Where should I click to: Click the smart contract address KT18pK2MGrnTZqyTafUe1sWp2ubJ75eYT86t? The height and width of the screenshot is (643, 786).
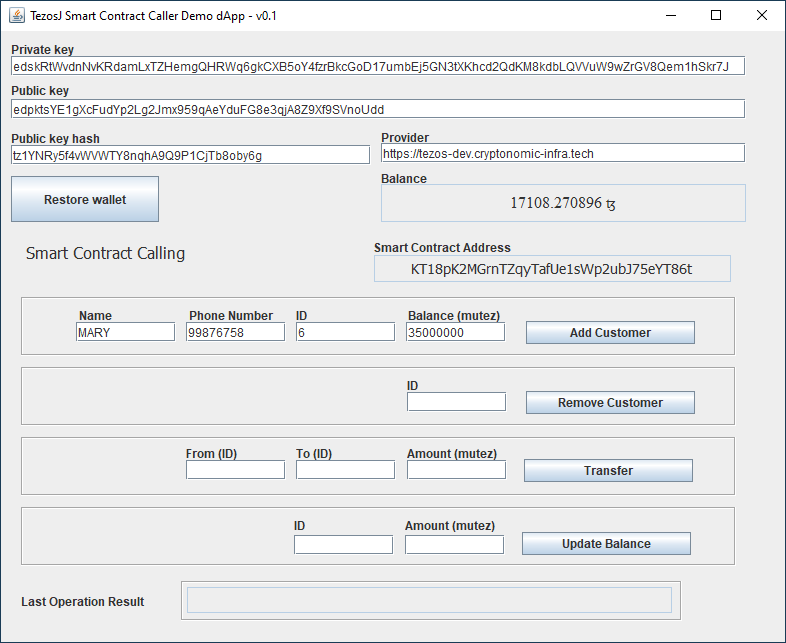[551, 269]
